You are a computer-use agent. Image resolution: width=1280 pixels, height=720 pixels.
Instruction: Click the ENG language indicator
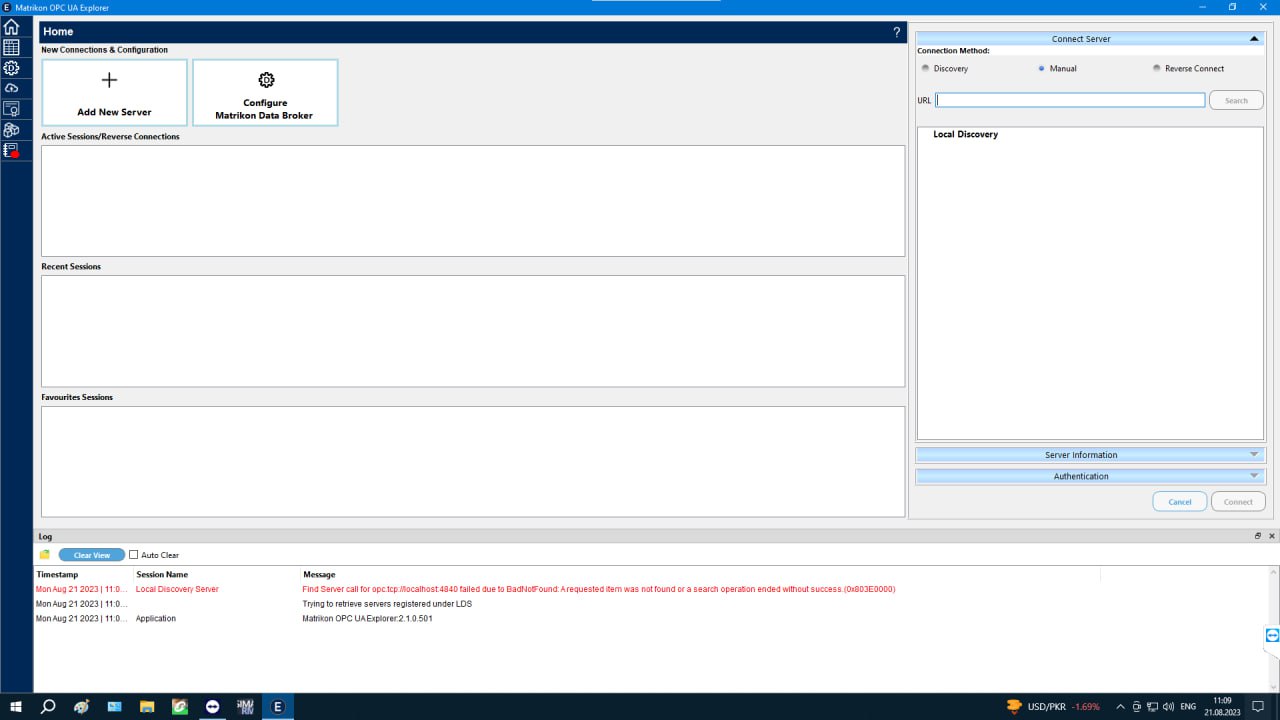pyautogui.click(x=1188, y=706)
